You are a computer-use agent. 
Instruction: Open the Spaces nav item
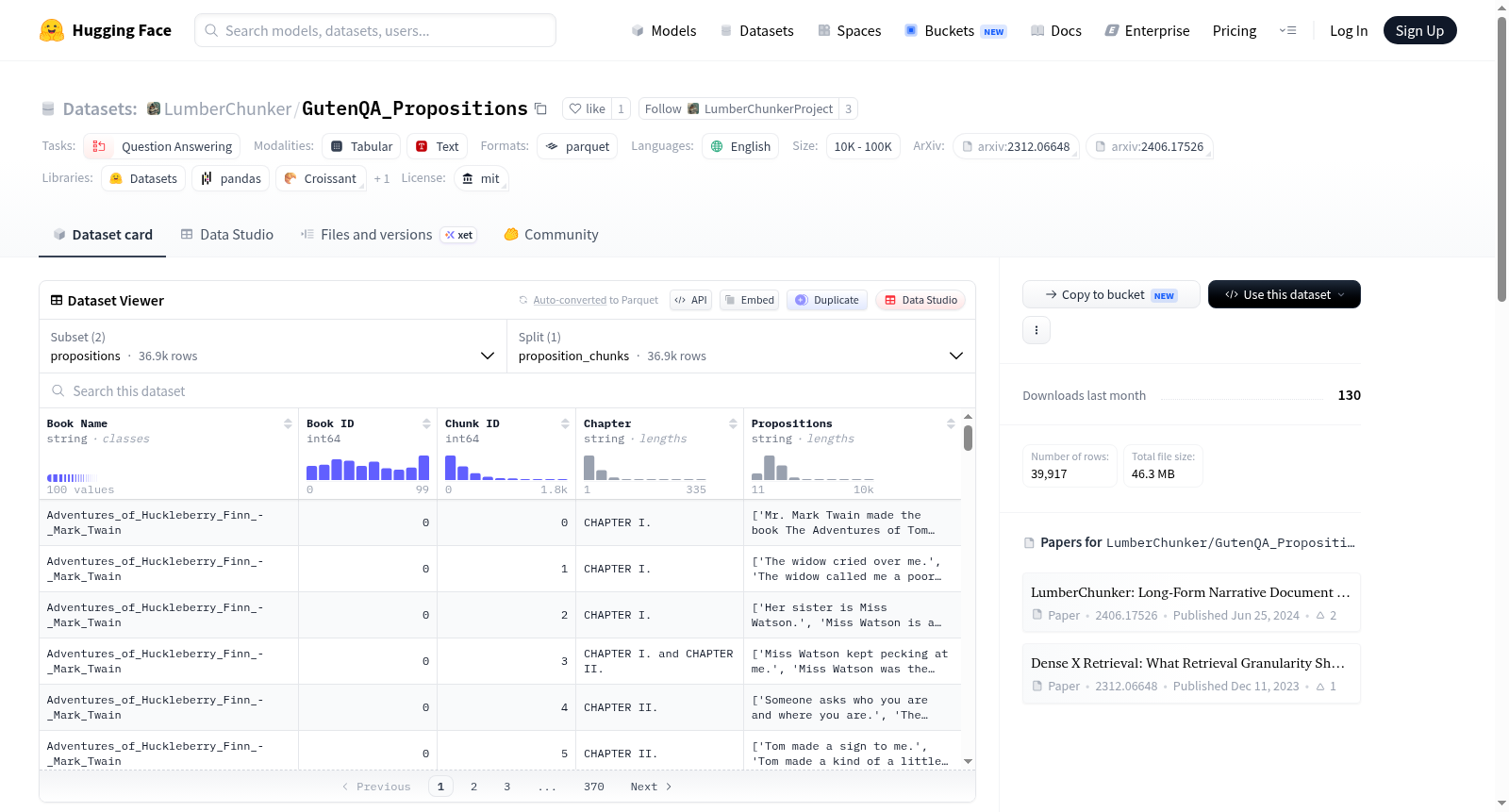850,31
